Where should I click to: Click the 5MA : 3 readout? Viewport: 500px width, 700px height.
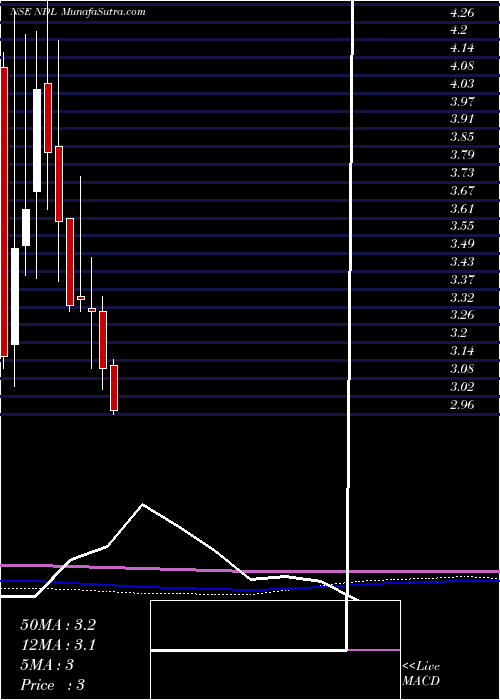[x=47, y=665]
